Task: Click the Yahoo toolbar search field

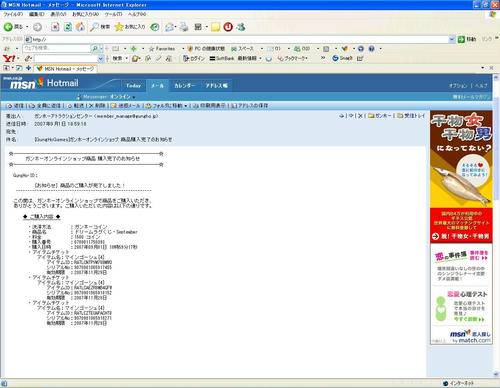Action: (x=66, y=59)
